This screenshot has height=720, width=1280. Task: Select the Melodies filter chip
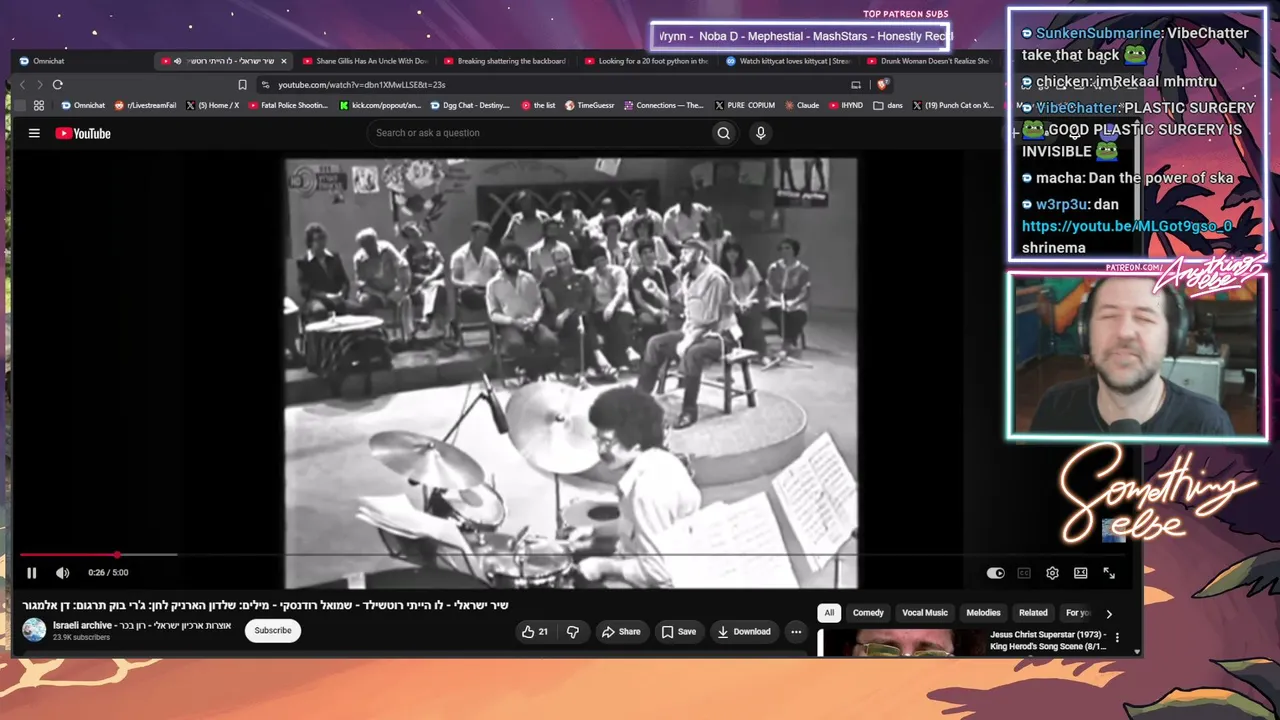click(x=983, y=613)
